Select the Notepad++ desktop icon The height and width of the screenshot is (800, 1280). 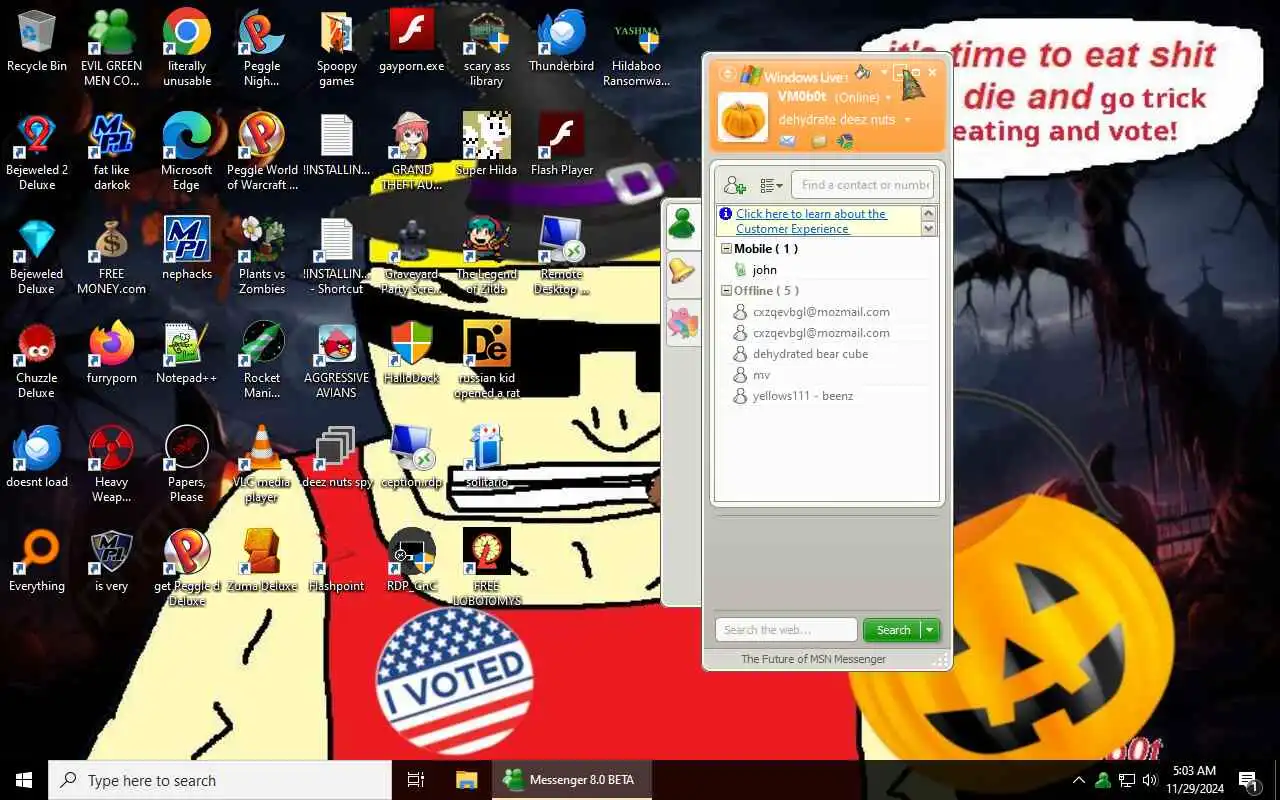point(187,353)
